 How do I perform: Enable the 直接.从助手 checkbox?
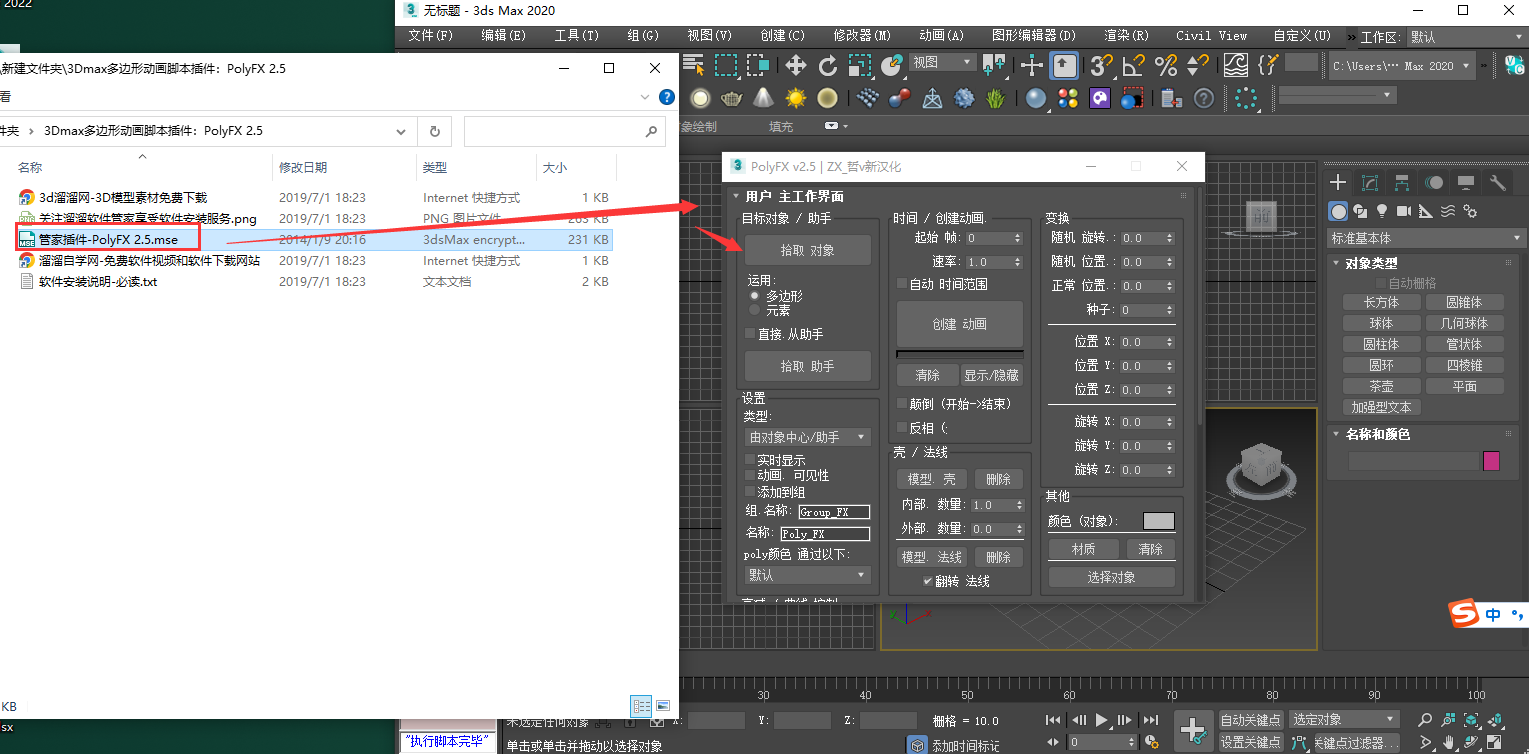point(751,334)
